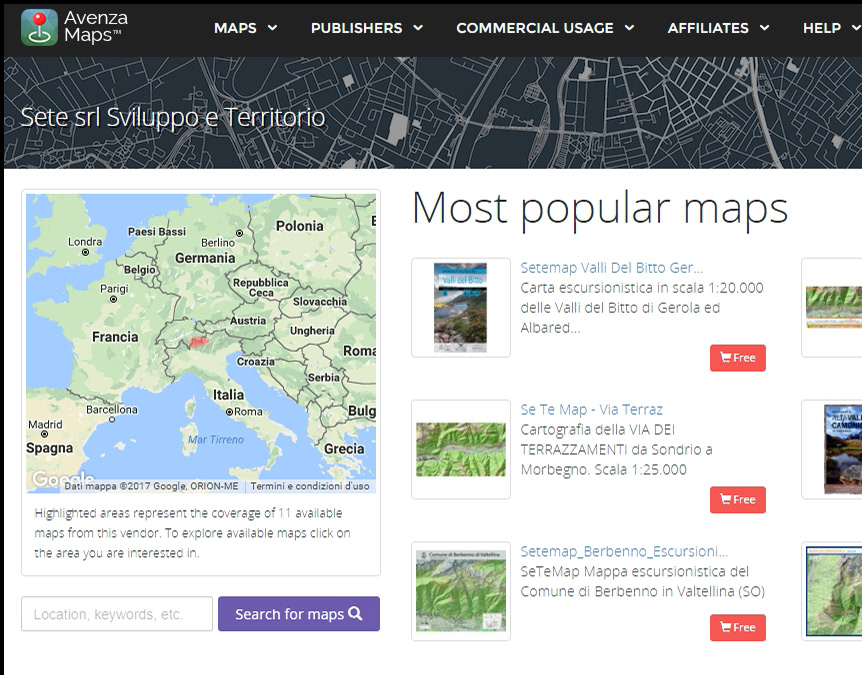
Task: Click the Most popular maps heading
Action: point(600,208)
